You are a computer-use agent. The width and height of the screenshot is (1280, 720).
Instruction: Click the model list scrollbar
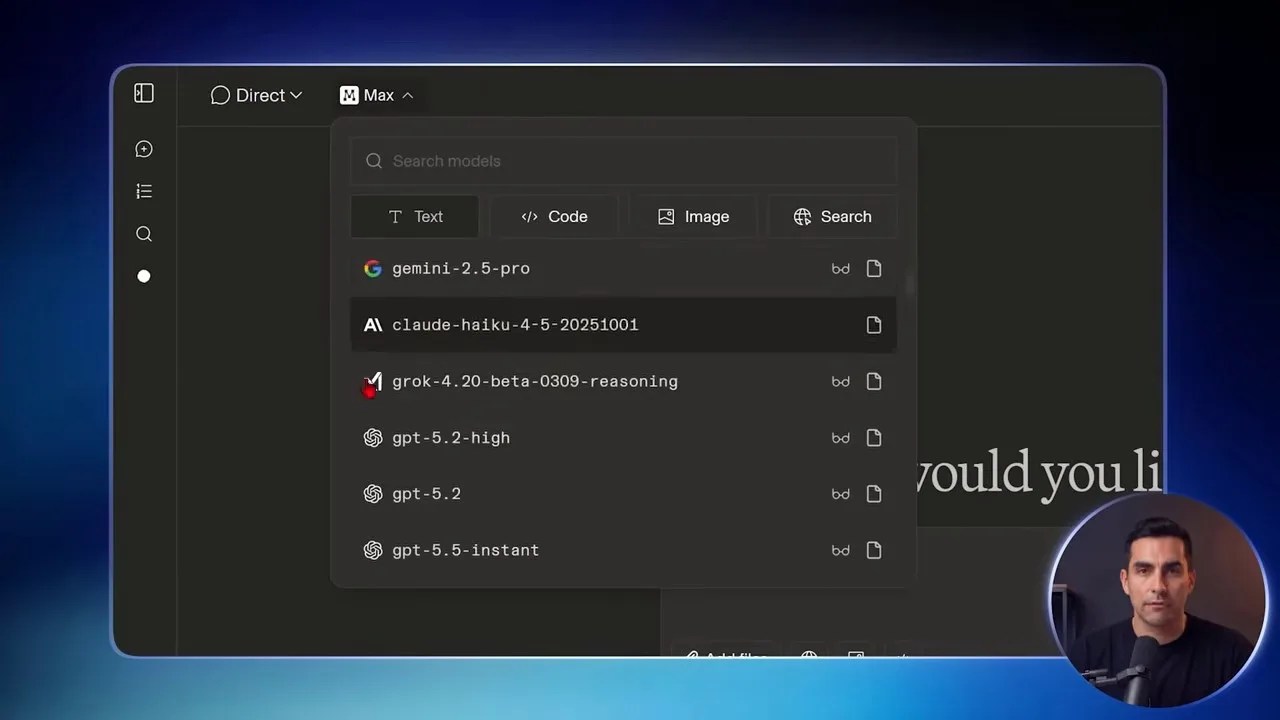(x=909, y=285)
